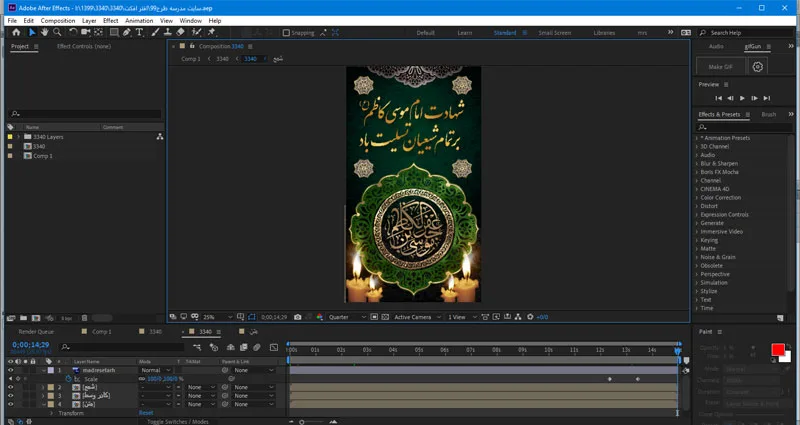Open the Graph Editor icon
The height and width of the screenshot is (425, 800).
(x=274, y=347)
